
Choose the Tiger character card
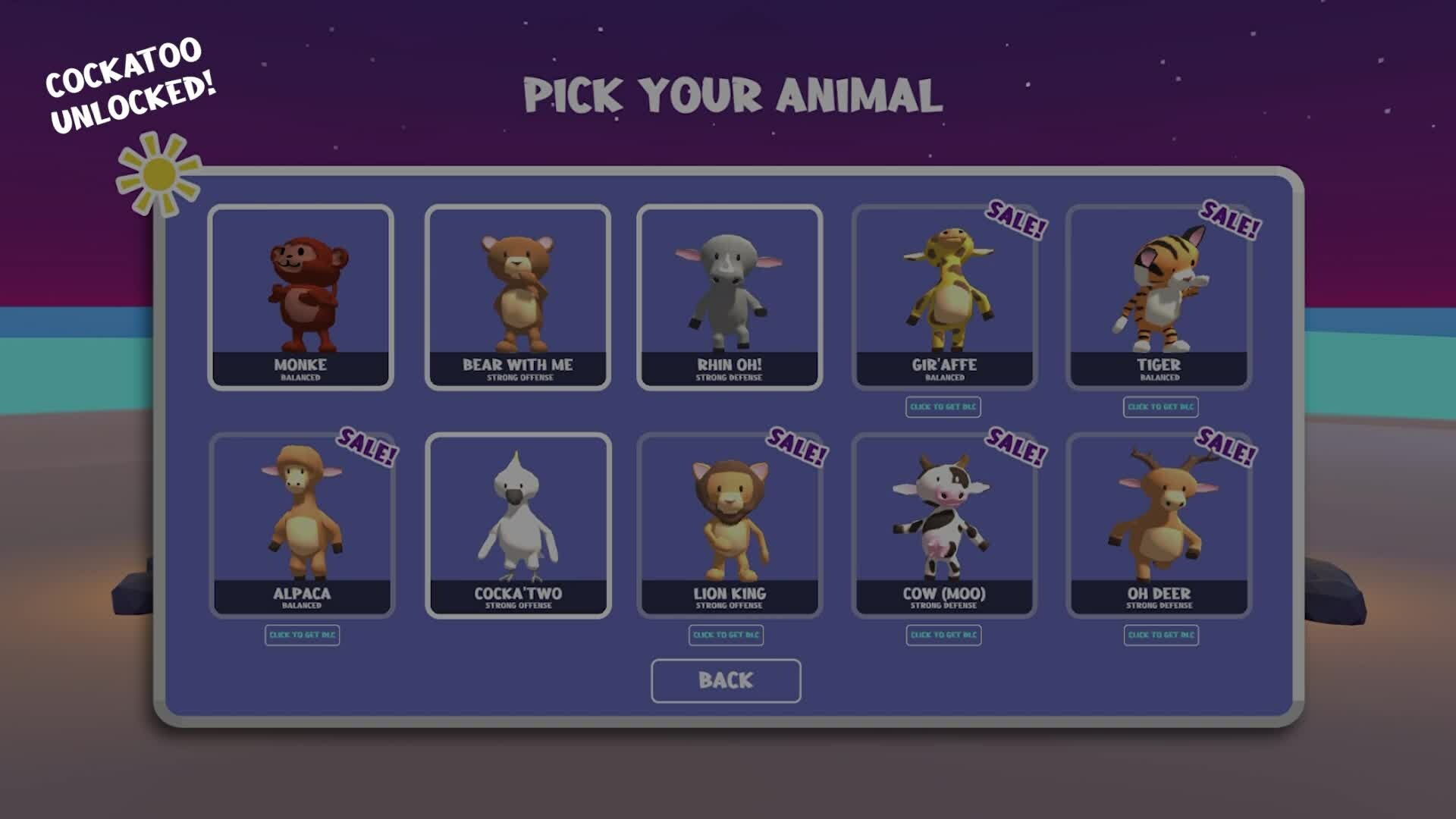1159,297
